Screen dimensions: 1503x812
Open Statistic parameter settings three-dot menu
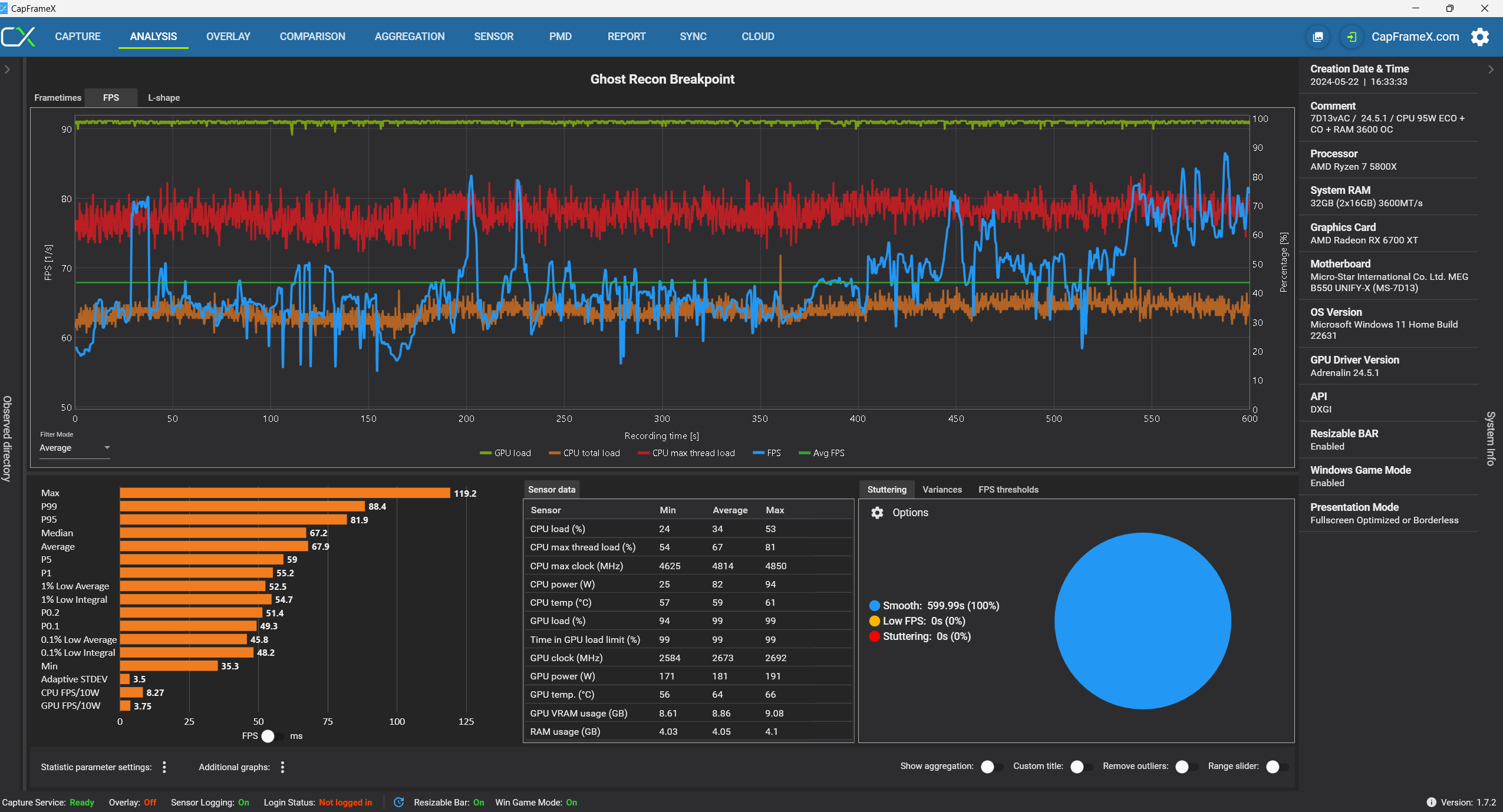164,767
